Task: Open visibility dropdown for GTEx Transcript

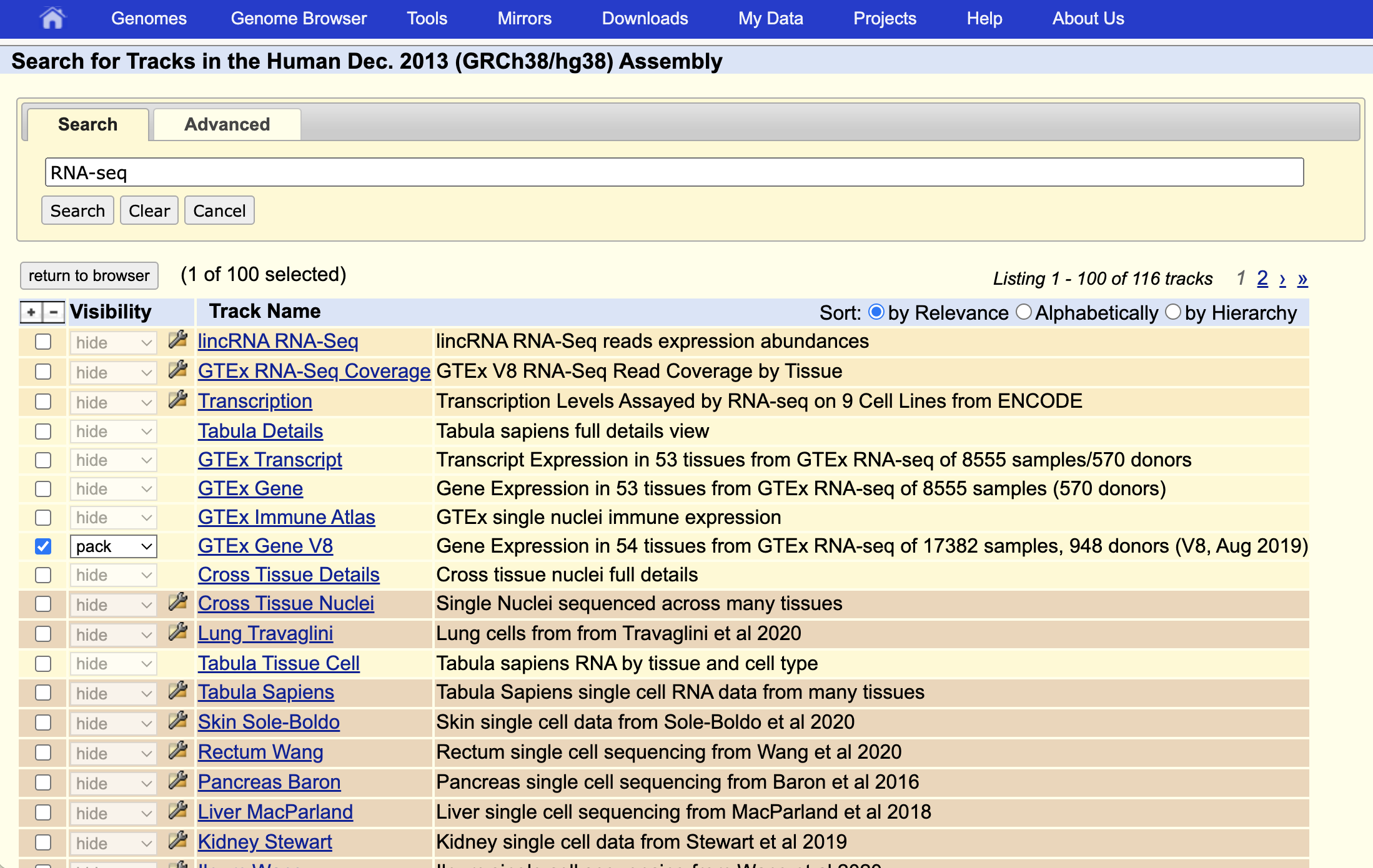Action: [113, 460]
